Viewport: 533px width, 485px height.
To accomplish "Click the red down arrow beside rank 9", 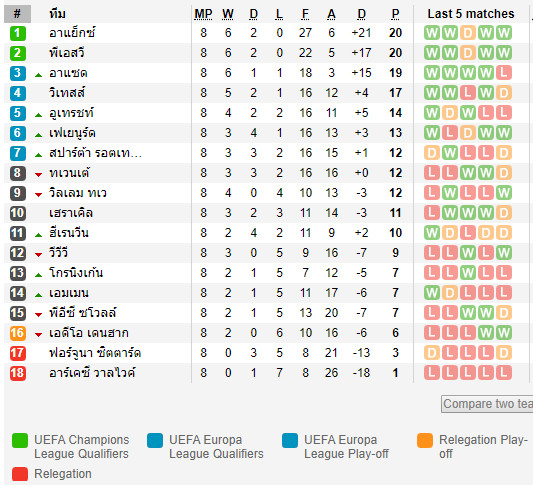I will click(38, 195).
